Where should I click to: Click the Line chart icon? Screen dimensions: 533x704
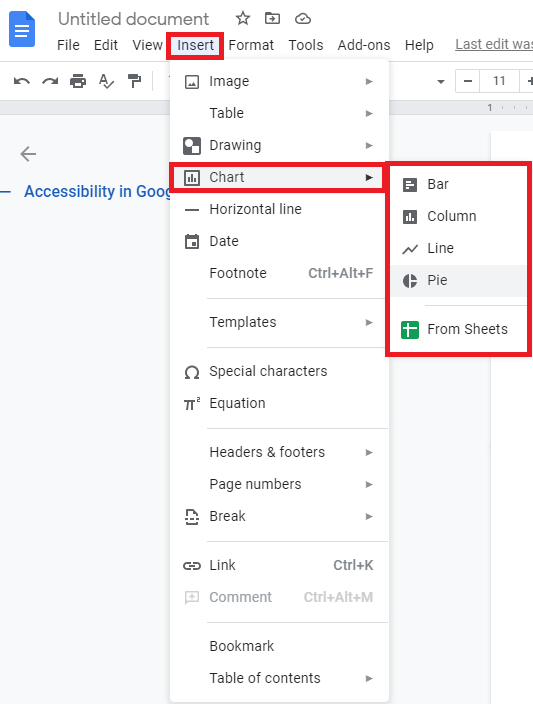click(410, 249)
